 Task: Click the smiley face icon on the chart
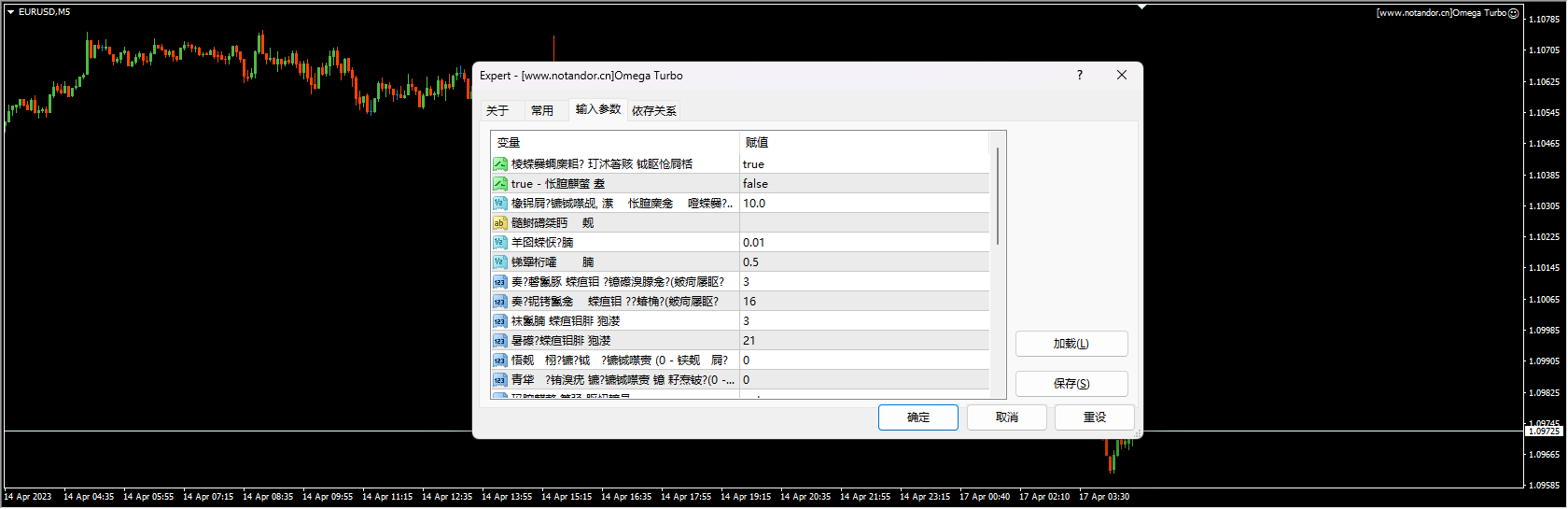tap(1514, 13)
